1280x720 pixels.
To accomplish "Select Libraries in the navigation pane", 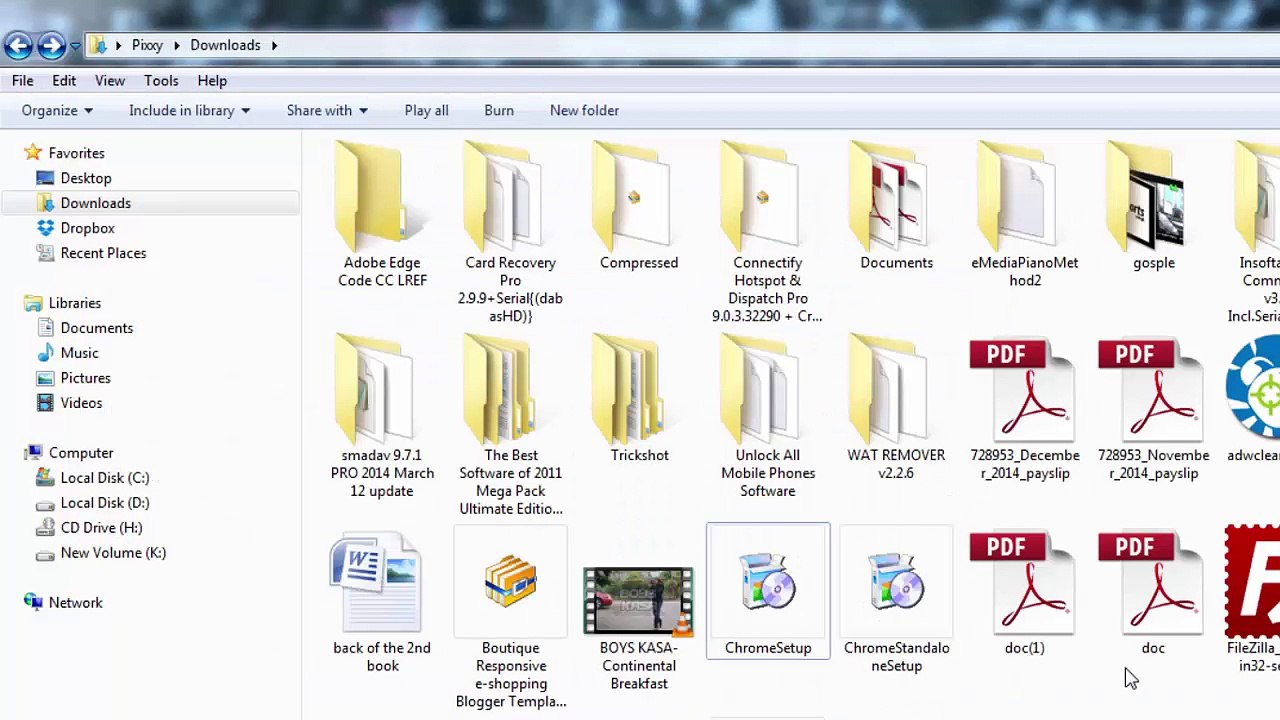I will point(62,303).
